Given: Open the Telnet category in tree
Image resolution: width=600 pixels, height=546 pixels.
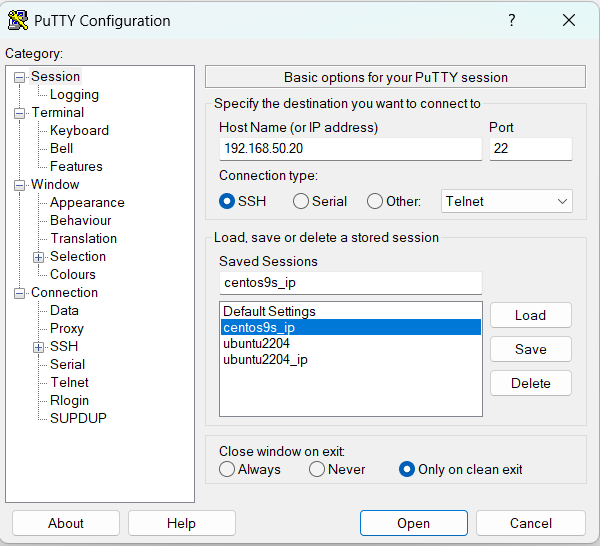Looking at the screenshot, I should tap(69, 382).
